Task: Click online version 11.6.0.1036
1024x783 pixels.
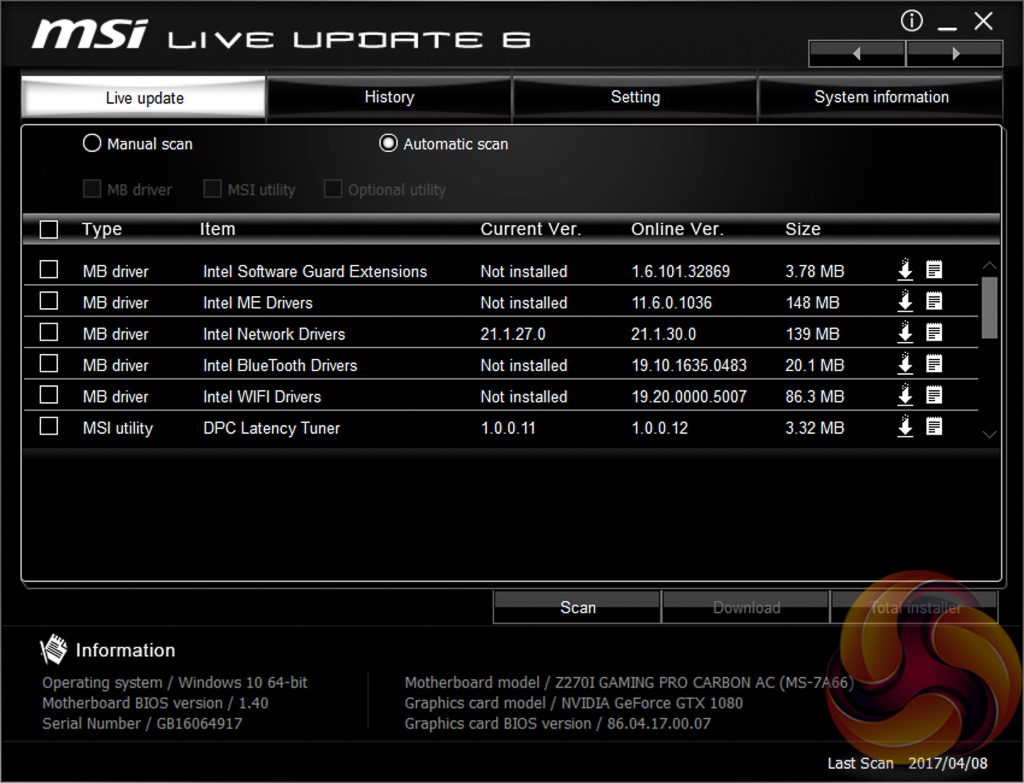Action: click(671, 302)
